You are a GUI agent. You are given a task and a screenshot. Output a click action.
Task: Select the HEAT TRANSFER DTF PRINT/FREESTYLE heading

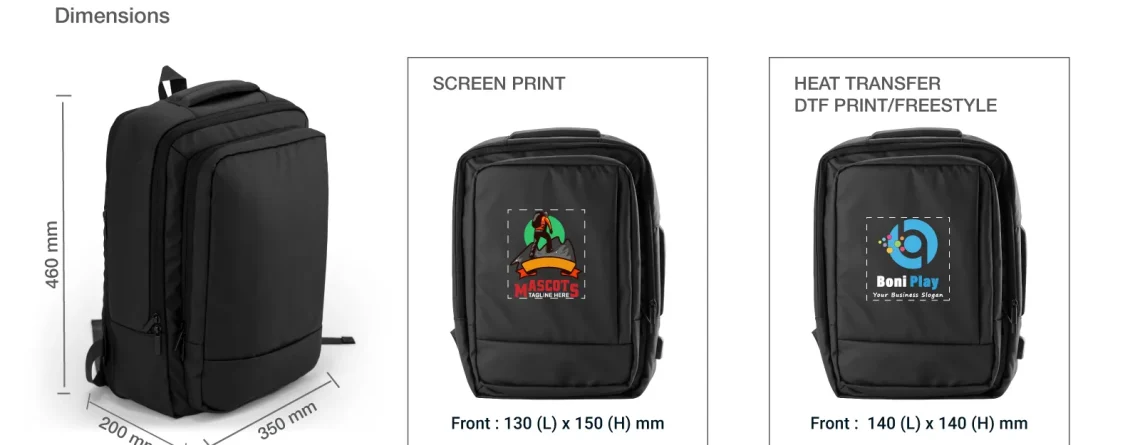(895, 95)
